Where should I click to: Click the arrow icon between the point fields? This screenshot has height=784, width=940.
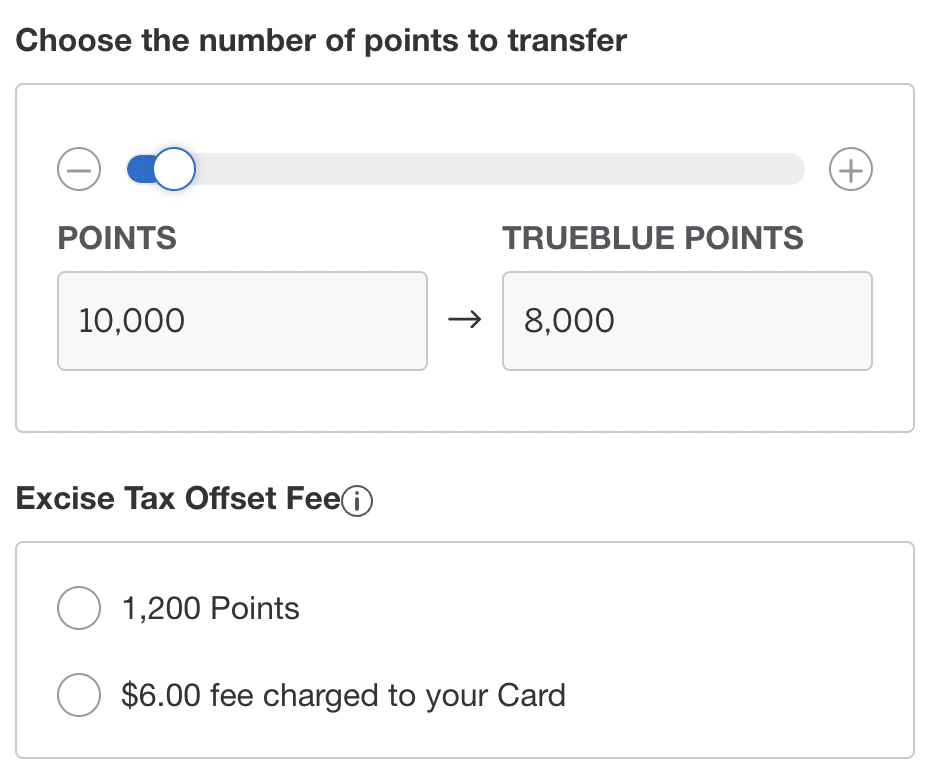465,320
